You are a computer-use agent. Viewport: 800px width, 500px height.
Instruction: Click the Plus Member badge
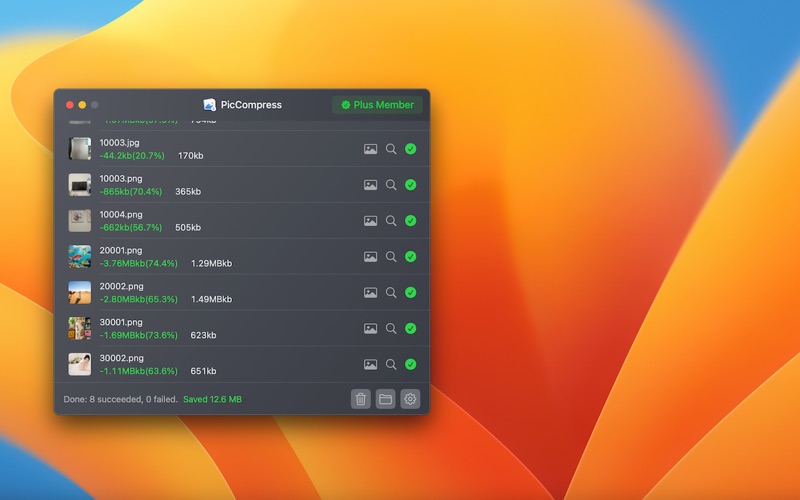(x=377, y=105)
